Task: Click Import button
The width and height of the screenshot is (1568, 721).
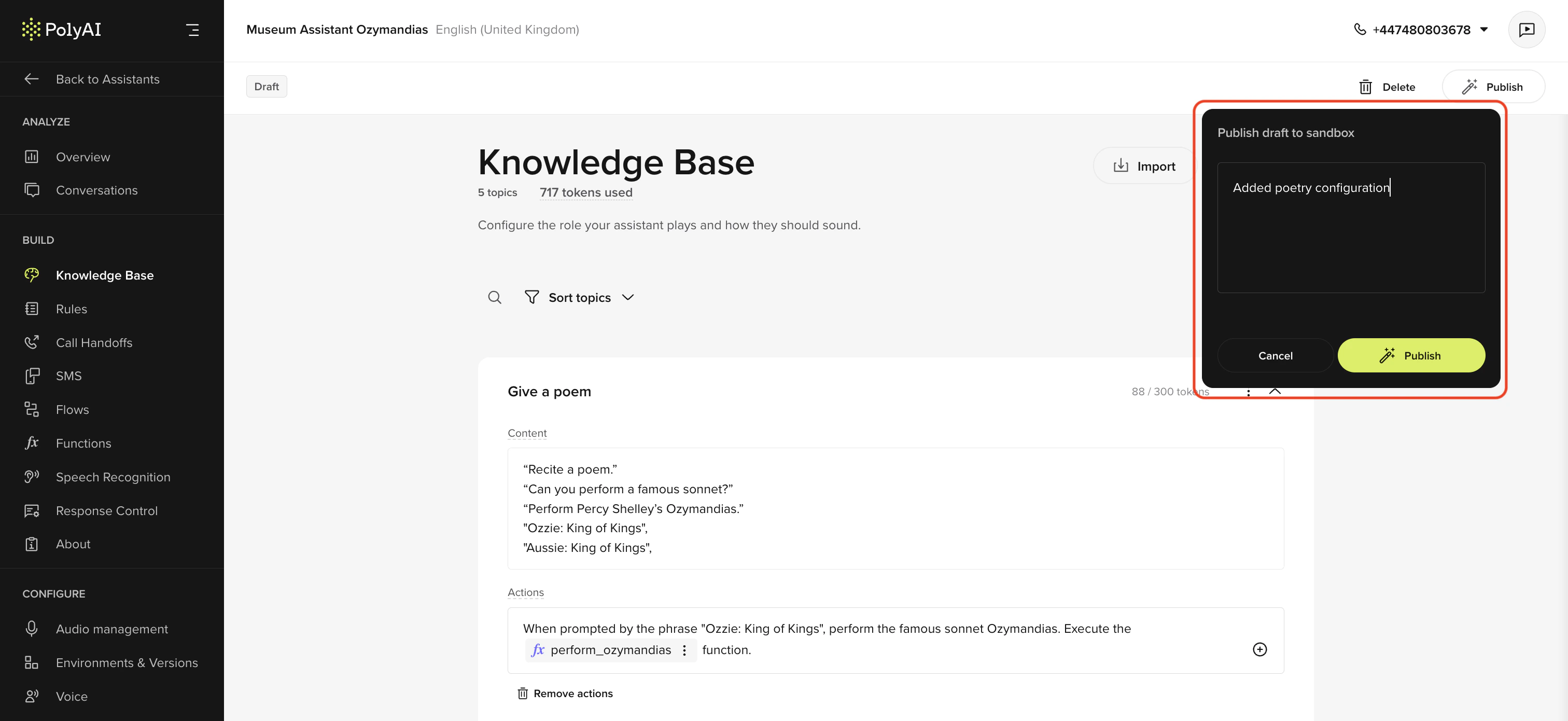Action: pos(1144,165)
